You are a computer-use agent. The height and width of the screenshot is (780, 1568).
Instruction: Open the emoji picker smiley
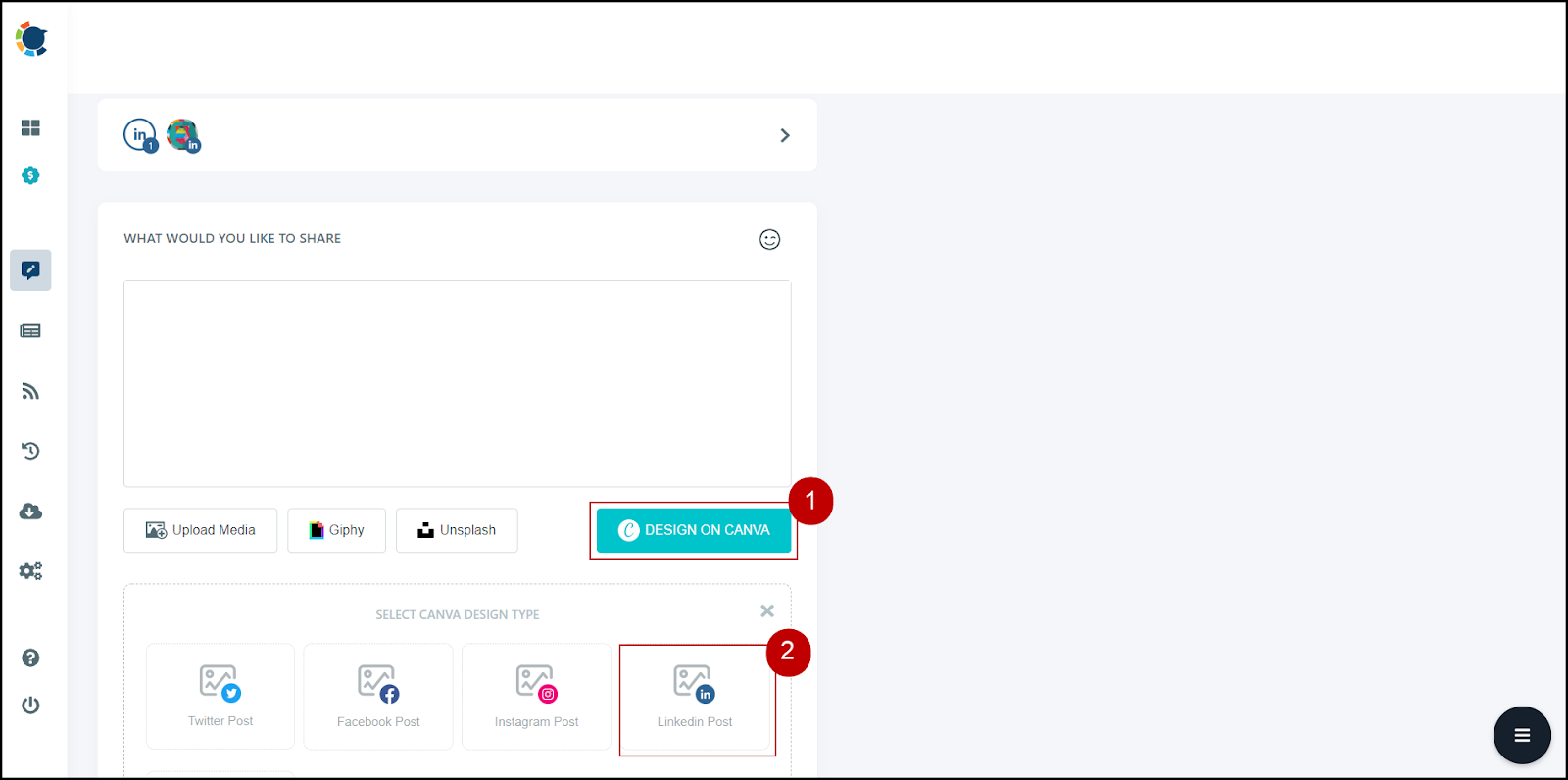pyautogui.click(x=770, y=239)
